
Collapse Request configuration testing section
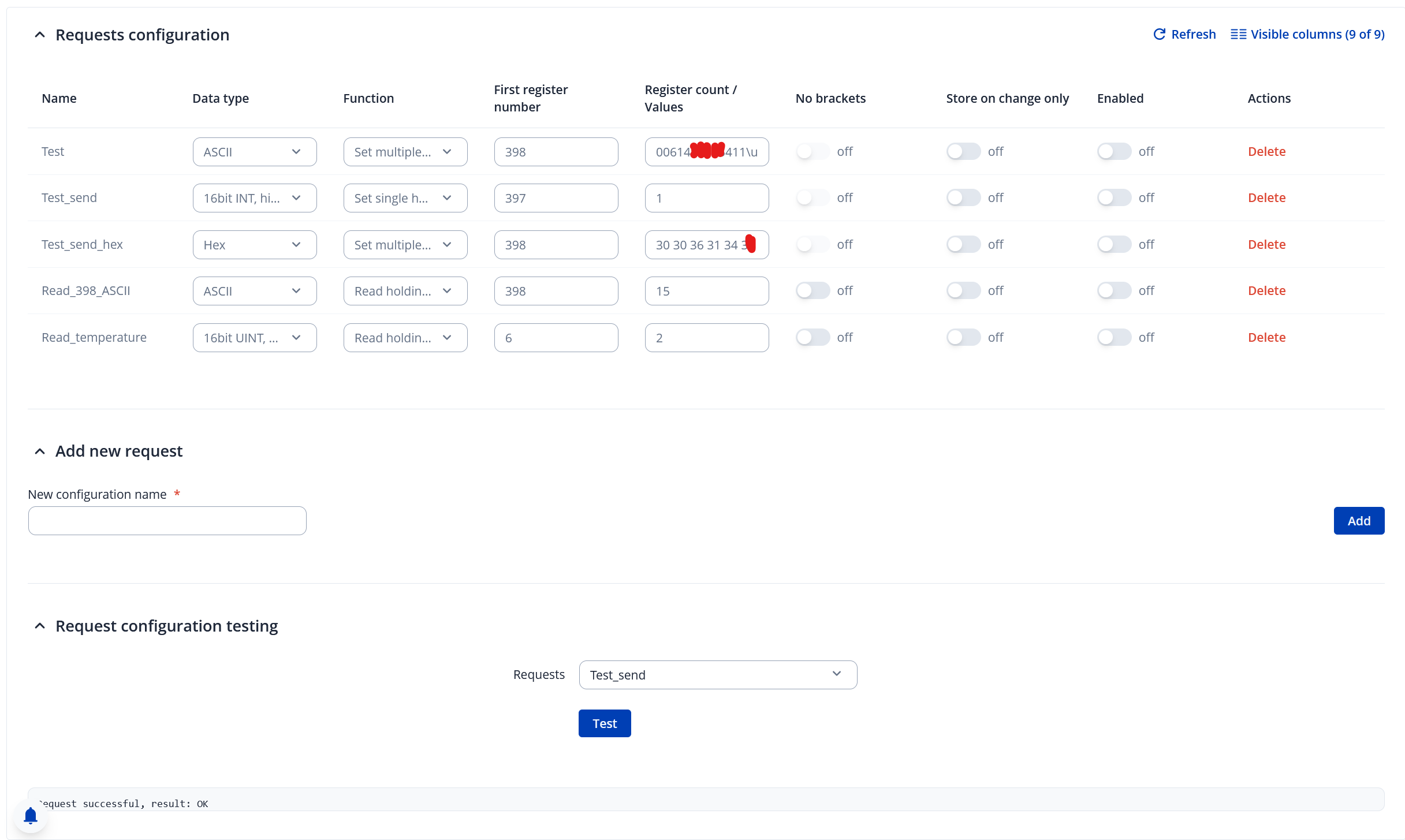[x=40, y=626]
